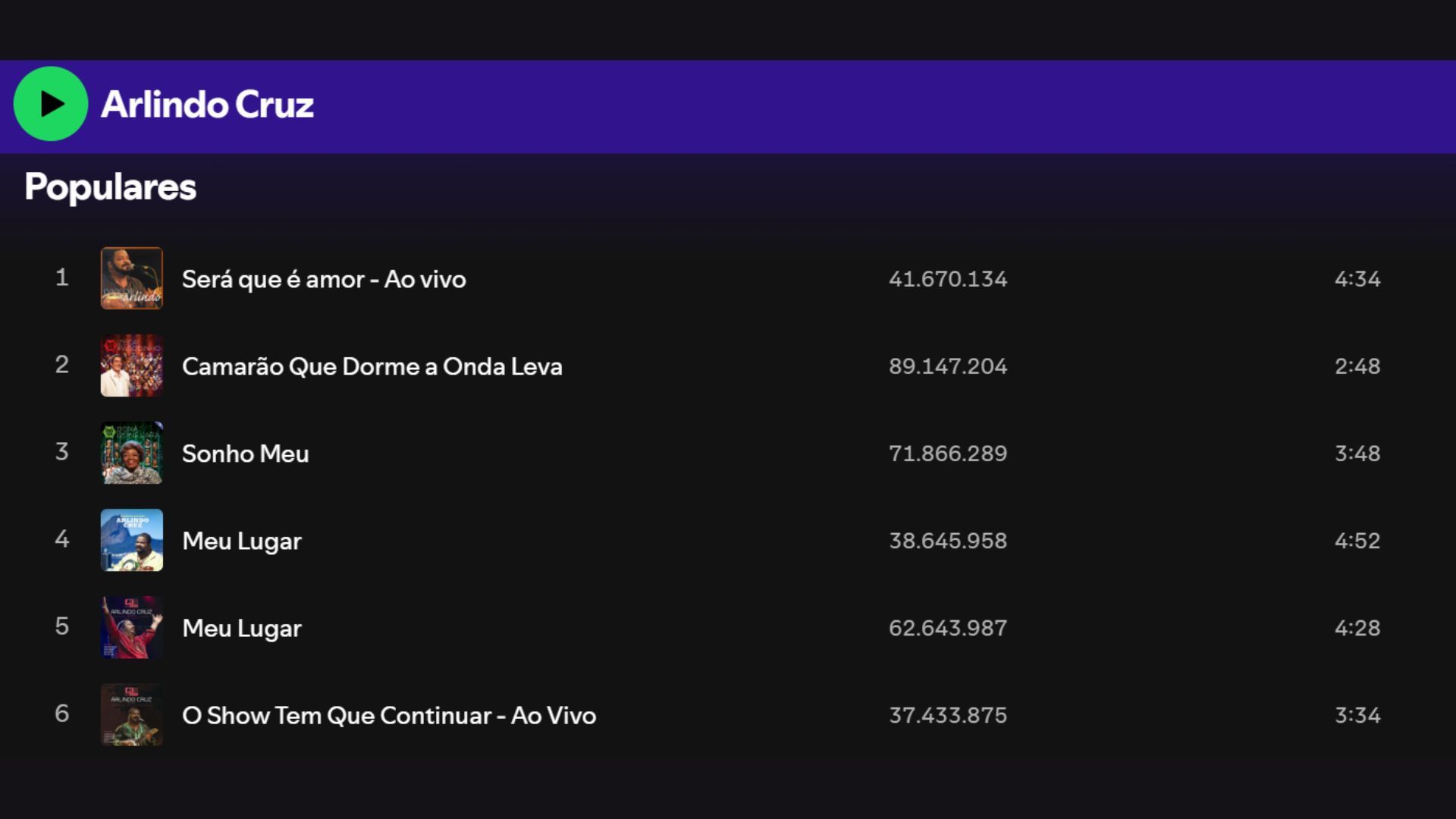Click the Sonho Meu album artwork
Viewport: 1456px width, 819px height.
(x=132, y=453)
